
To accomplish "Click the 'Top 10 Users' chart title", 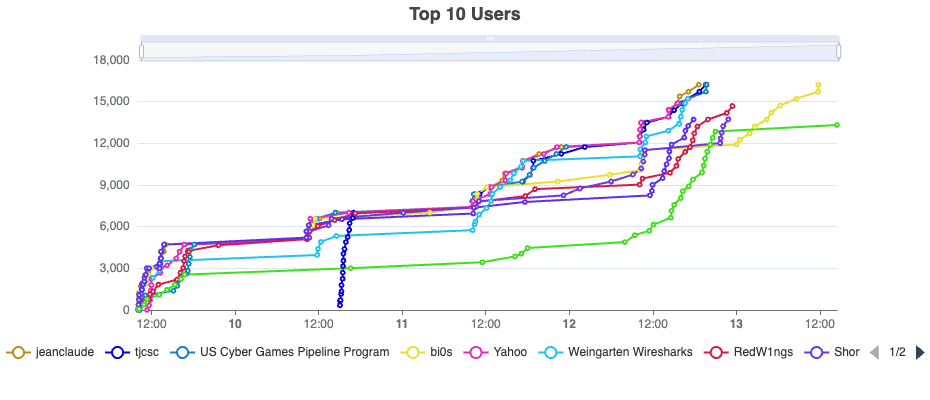I will click(465, 14).
